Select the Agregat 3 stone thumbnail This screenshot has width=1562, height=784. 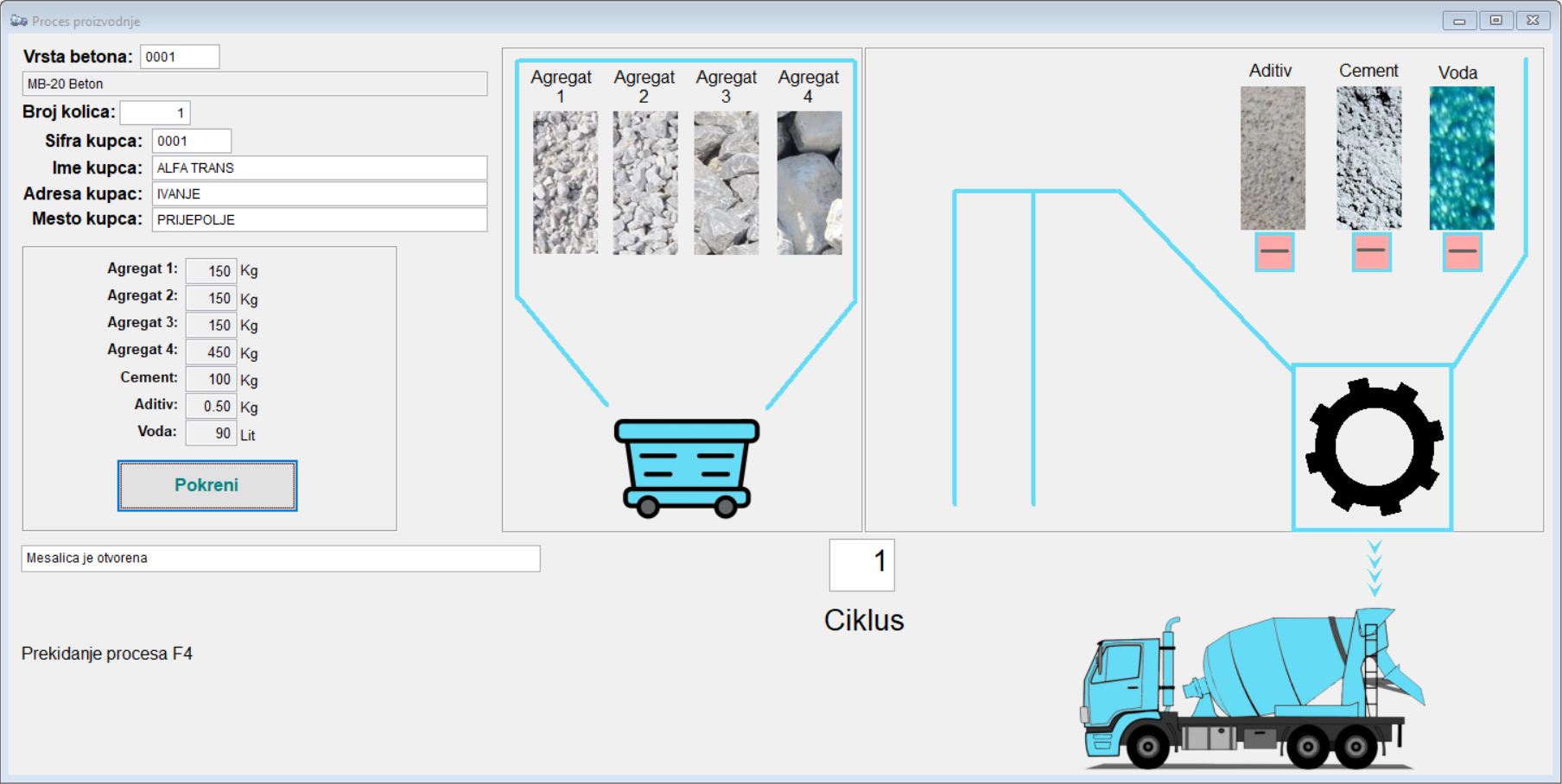(x=726, y=182)
